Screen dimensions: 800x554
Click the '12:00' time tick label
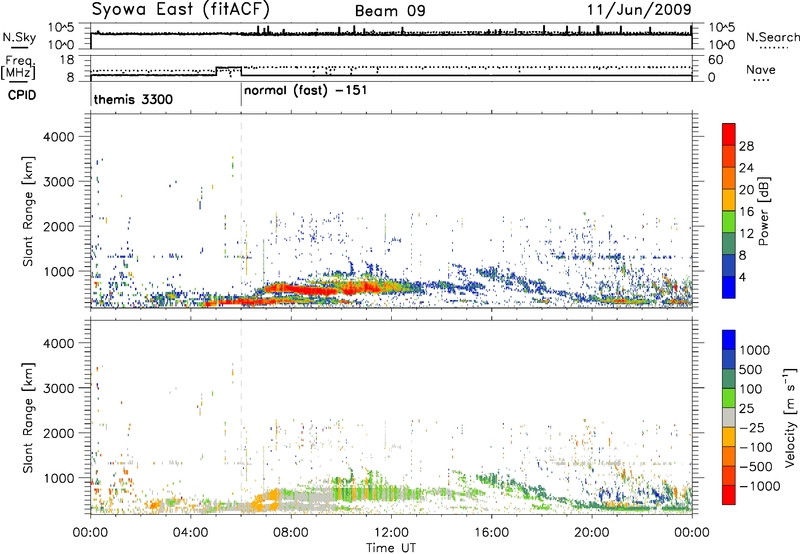(391, 533)
